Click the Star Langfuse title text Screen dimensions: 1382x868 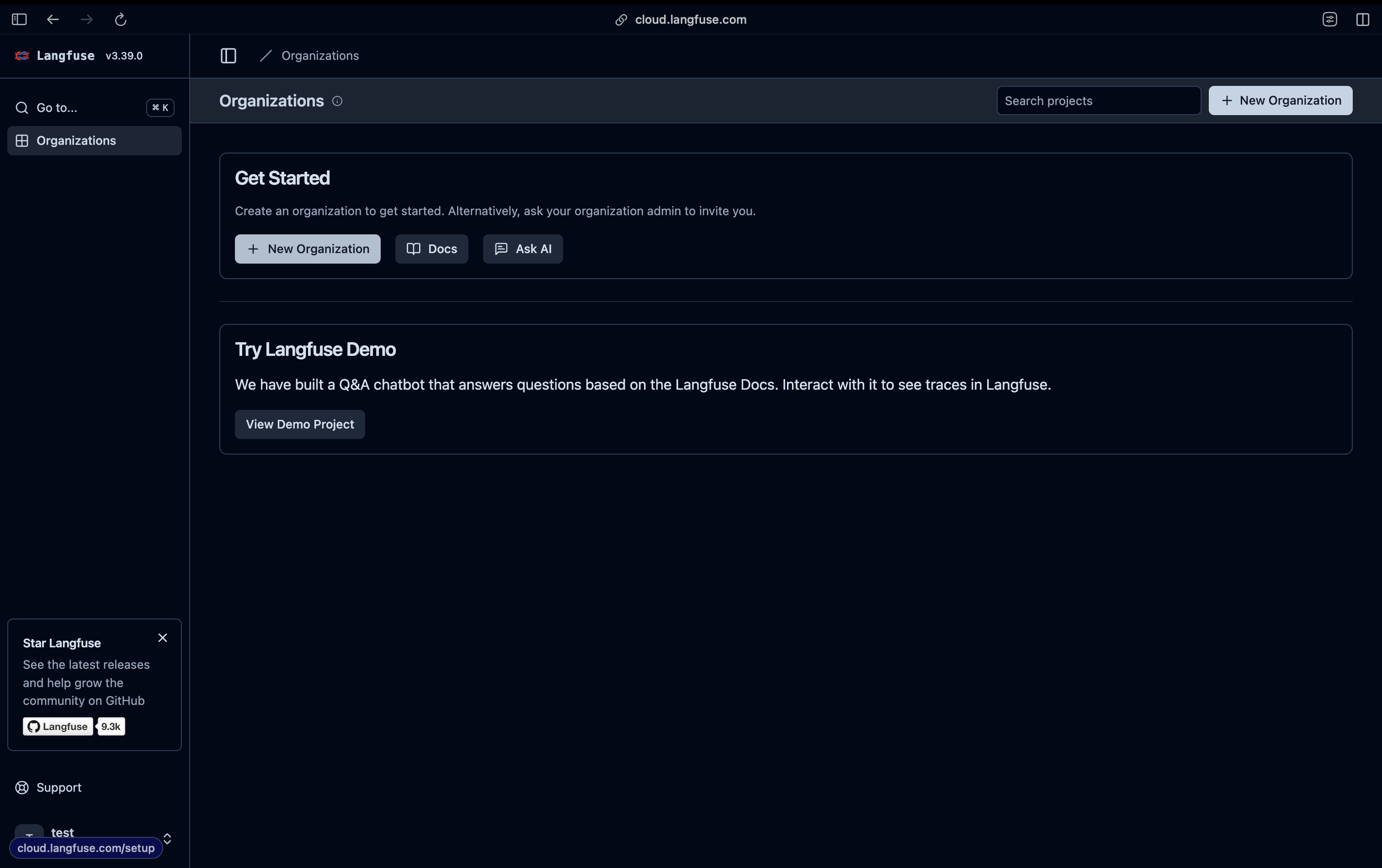(x=62, y=643)
